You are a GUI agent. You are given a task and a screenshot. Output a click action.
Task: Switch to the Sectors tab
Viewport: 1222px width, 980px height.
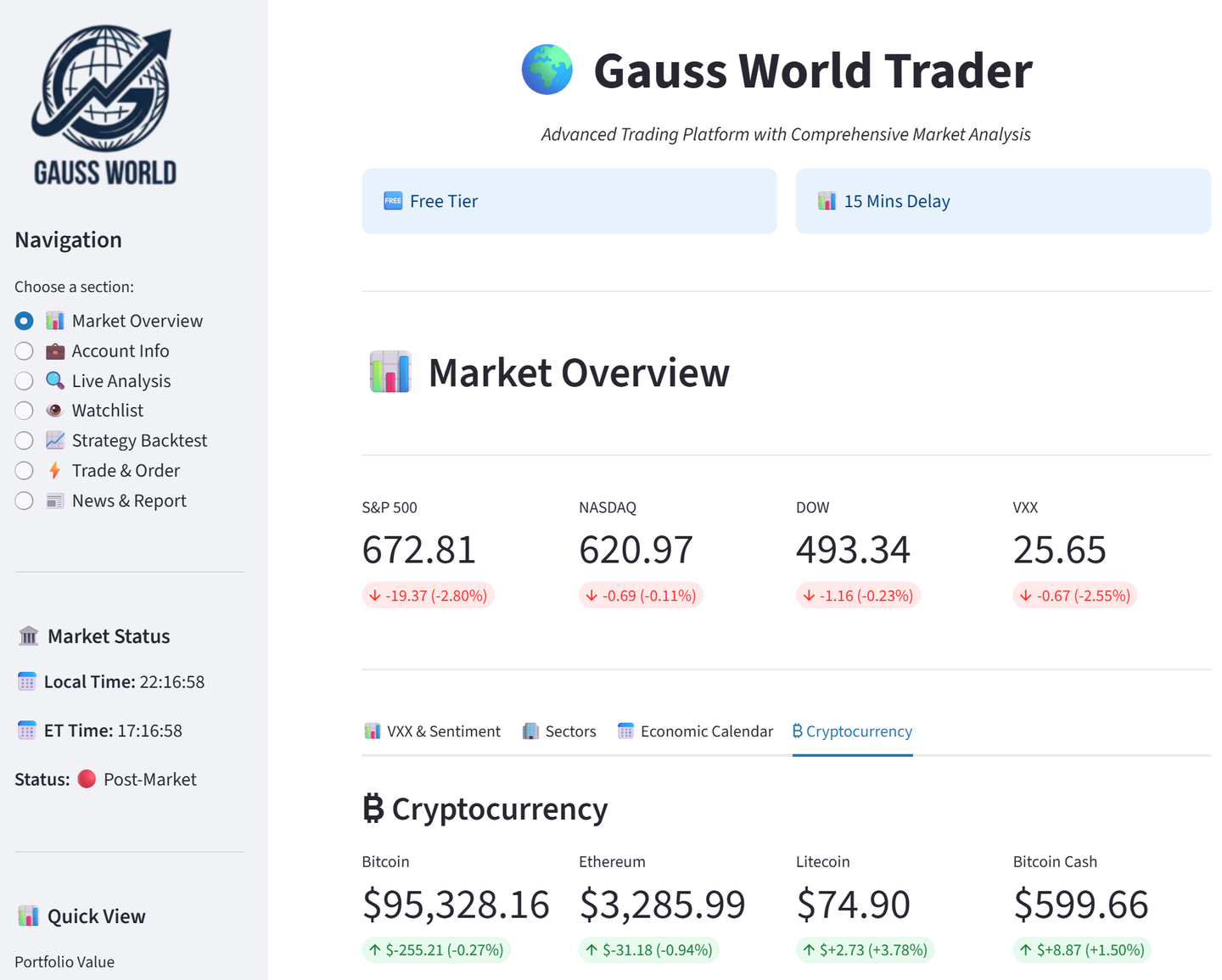tap(560, 731)
